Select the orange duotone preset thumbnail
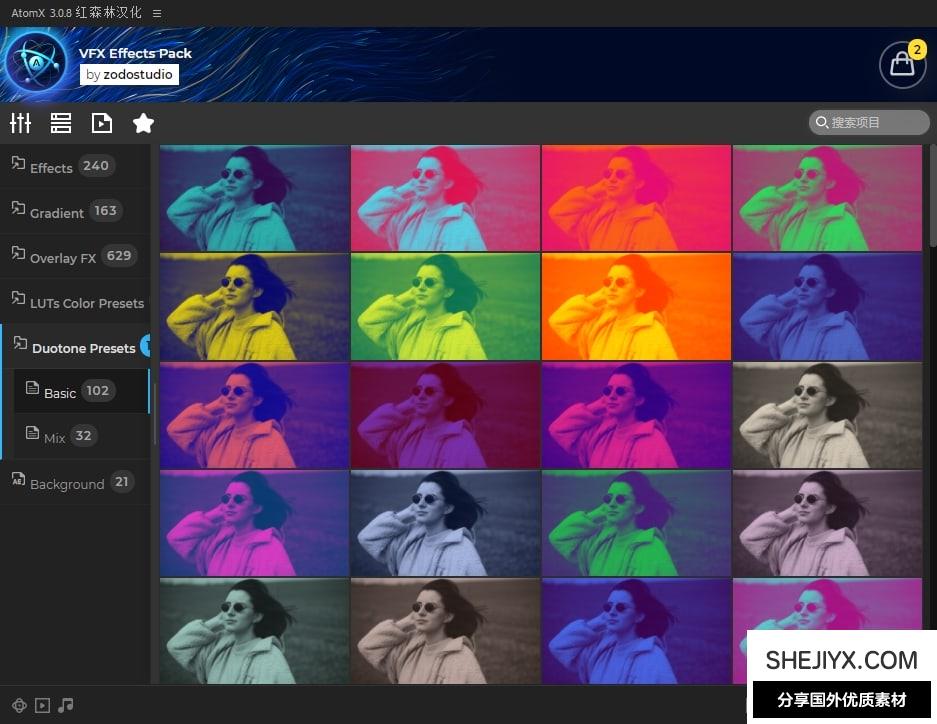 (636, 306)
